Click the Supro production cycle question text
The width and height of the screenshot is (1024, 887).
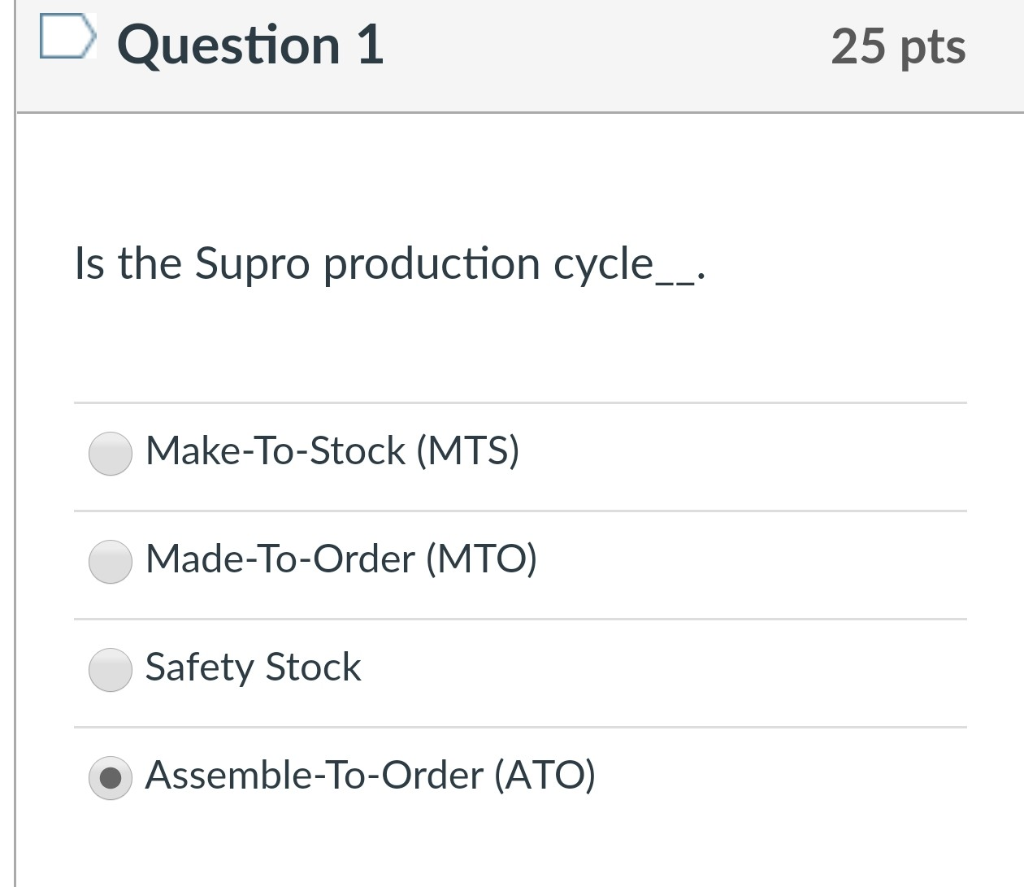390,263
